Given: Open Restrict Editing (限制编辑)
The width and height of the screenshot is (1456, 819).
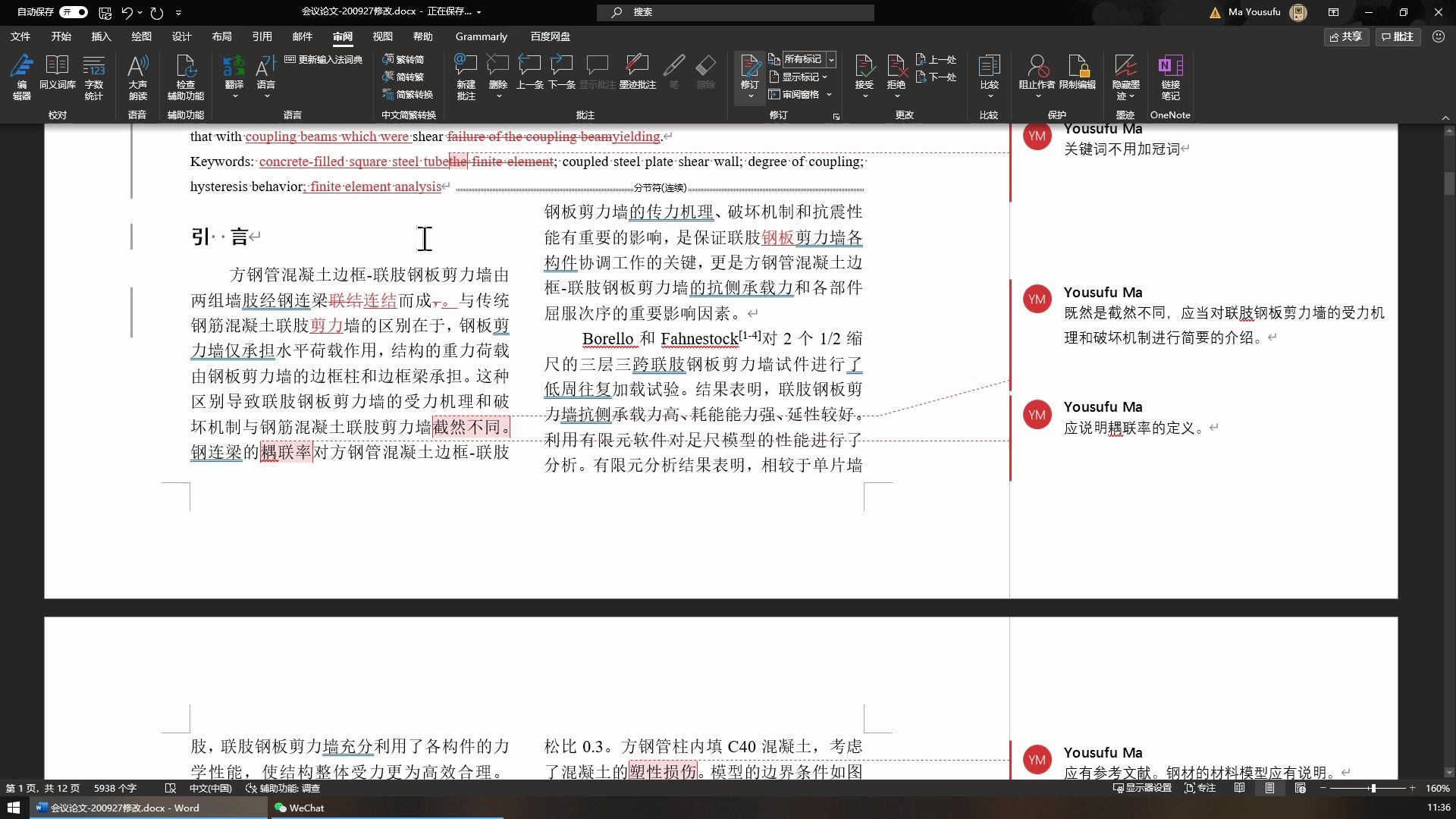Looking at the screenshot, I should click(x=1078, y=72).
